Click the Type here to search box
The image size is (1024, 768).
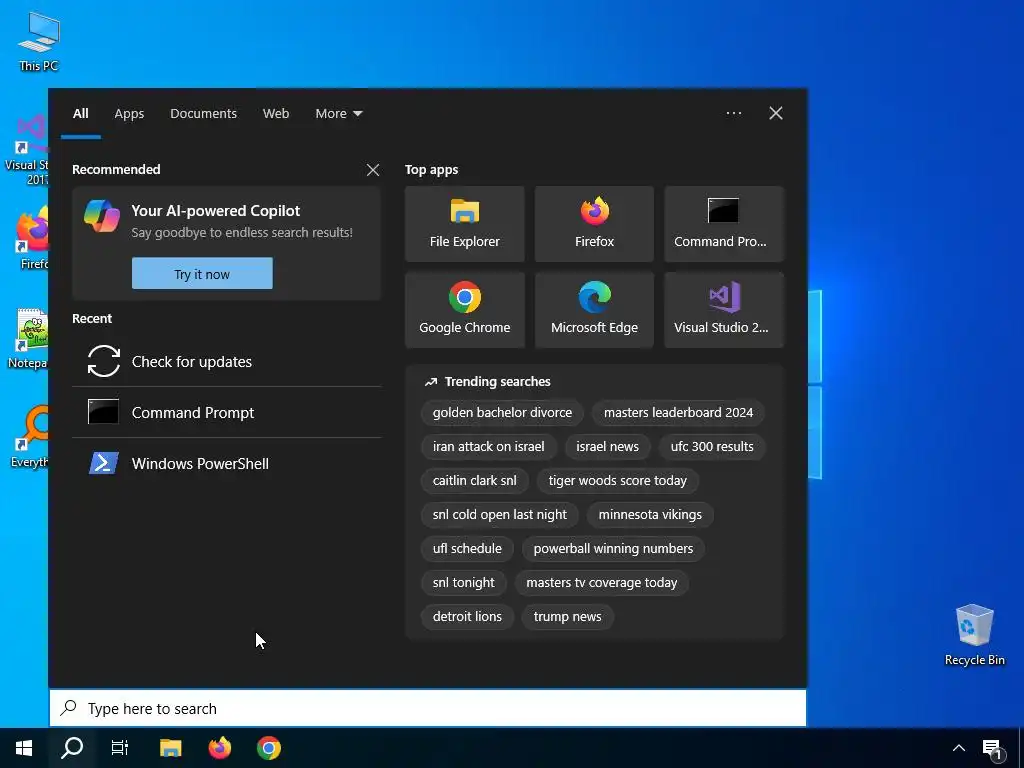tap(428, 708)
